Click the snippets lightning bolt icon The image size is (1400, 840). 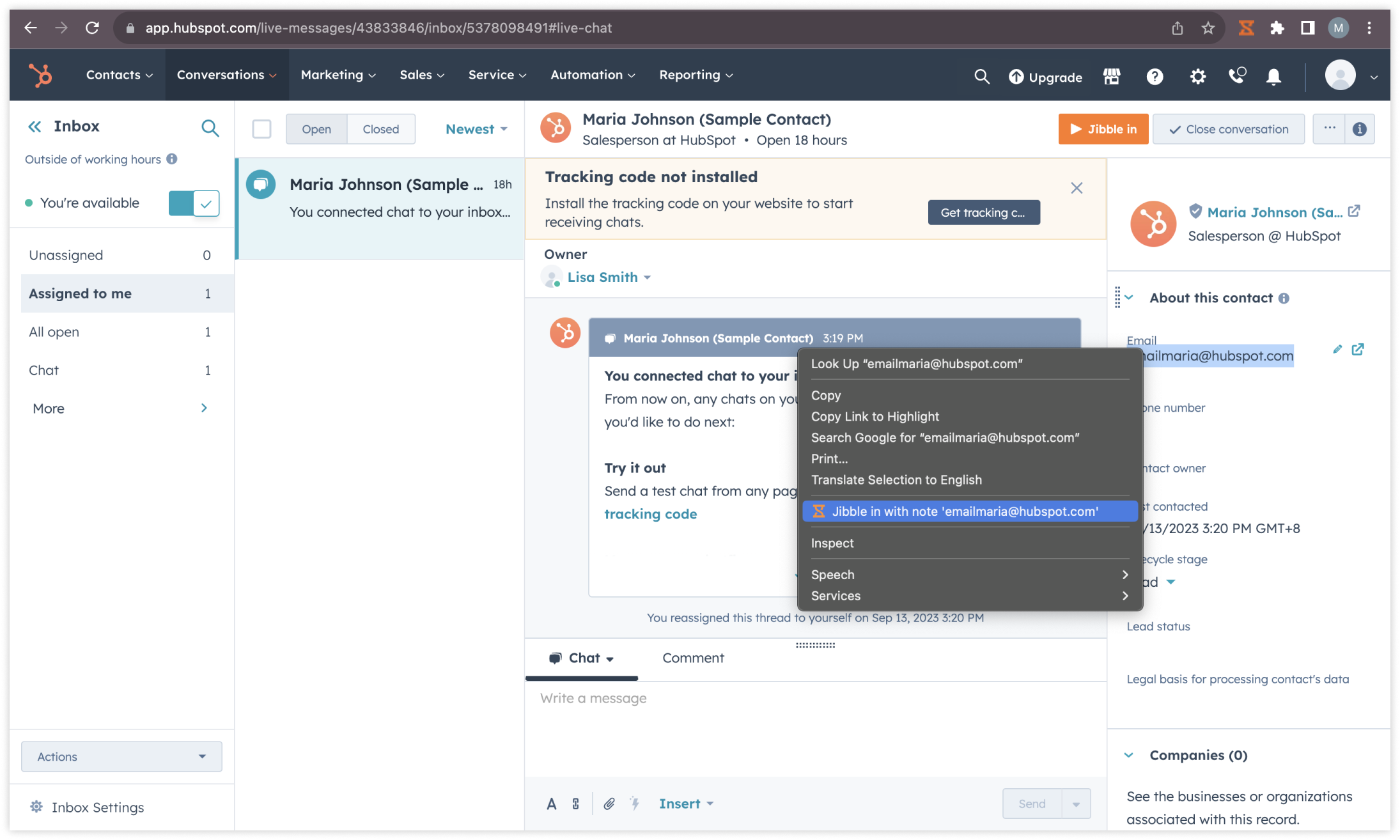click(x=635, y=804)
